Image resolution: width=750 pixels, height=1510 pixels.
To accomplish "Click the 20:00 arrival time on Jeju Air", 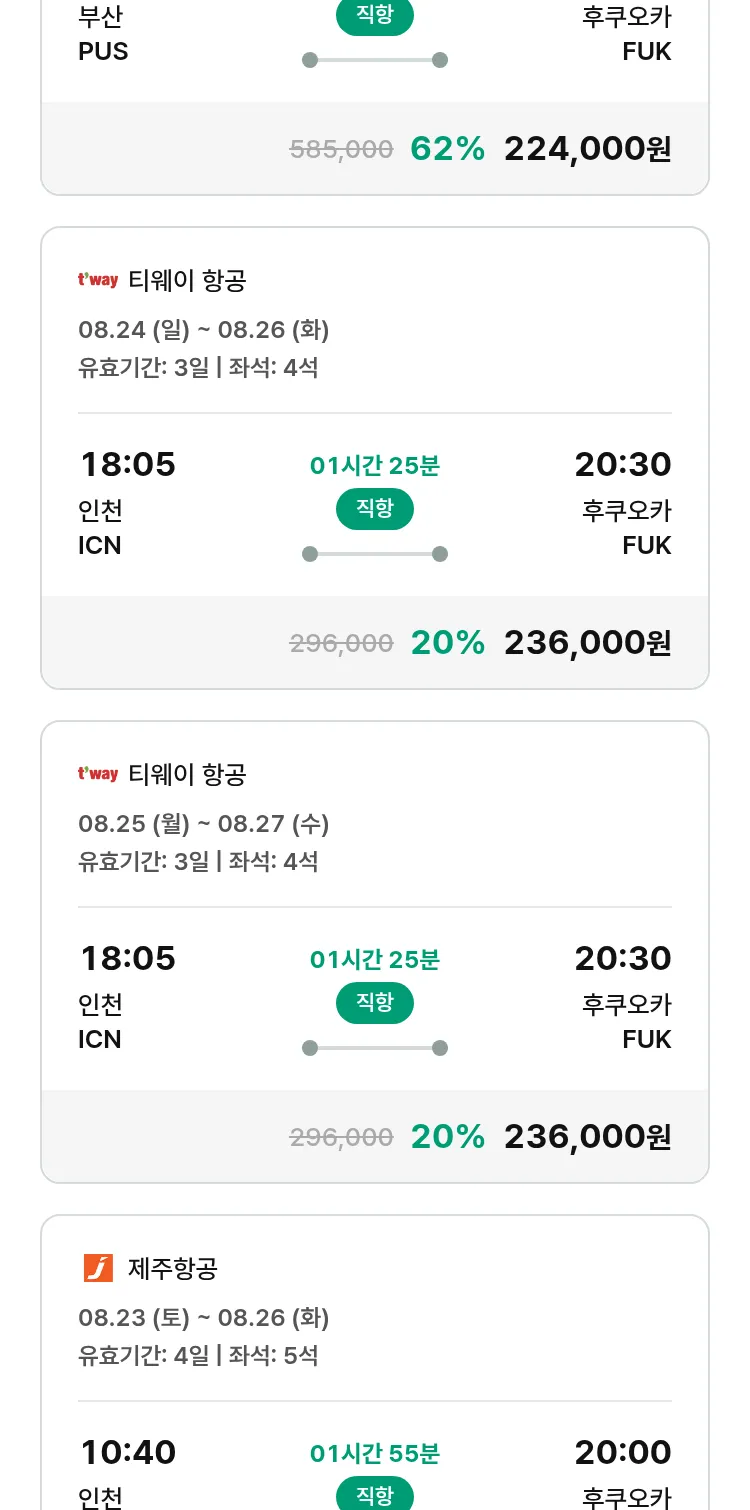I will [622, 1452].
